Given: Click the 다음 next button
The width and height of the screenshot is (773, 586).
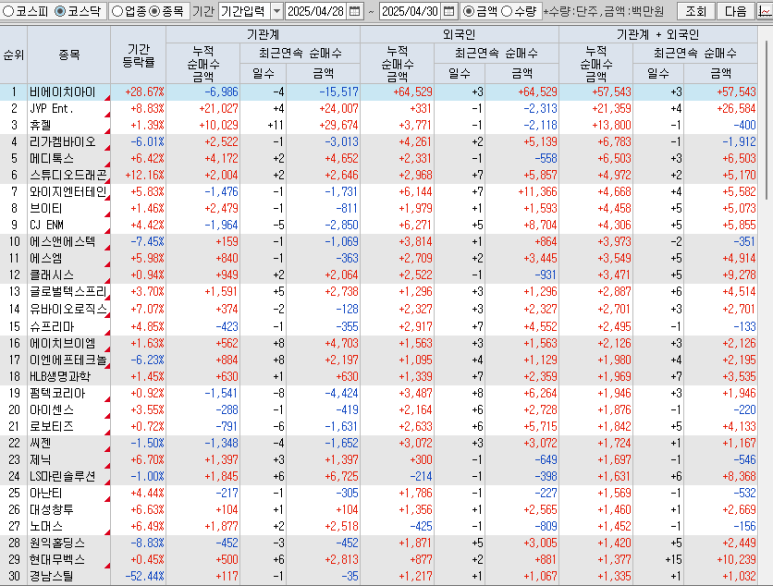Looking at the screenshot, I should [x=736, y=11].
